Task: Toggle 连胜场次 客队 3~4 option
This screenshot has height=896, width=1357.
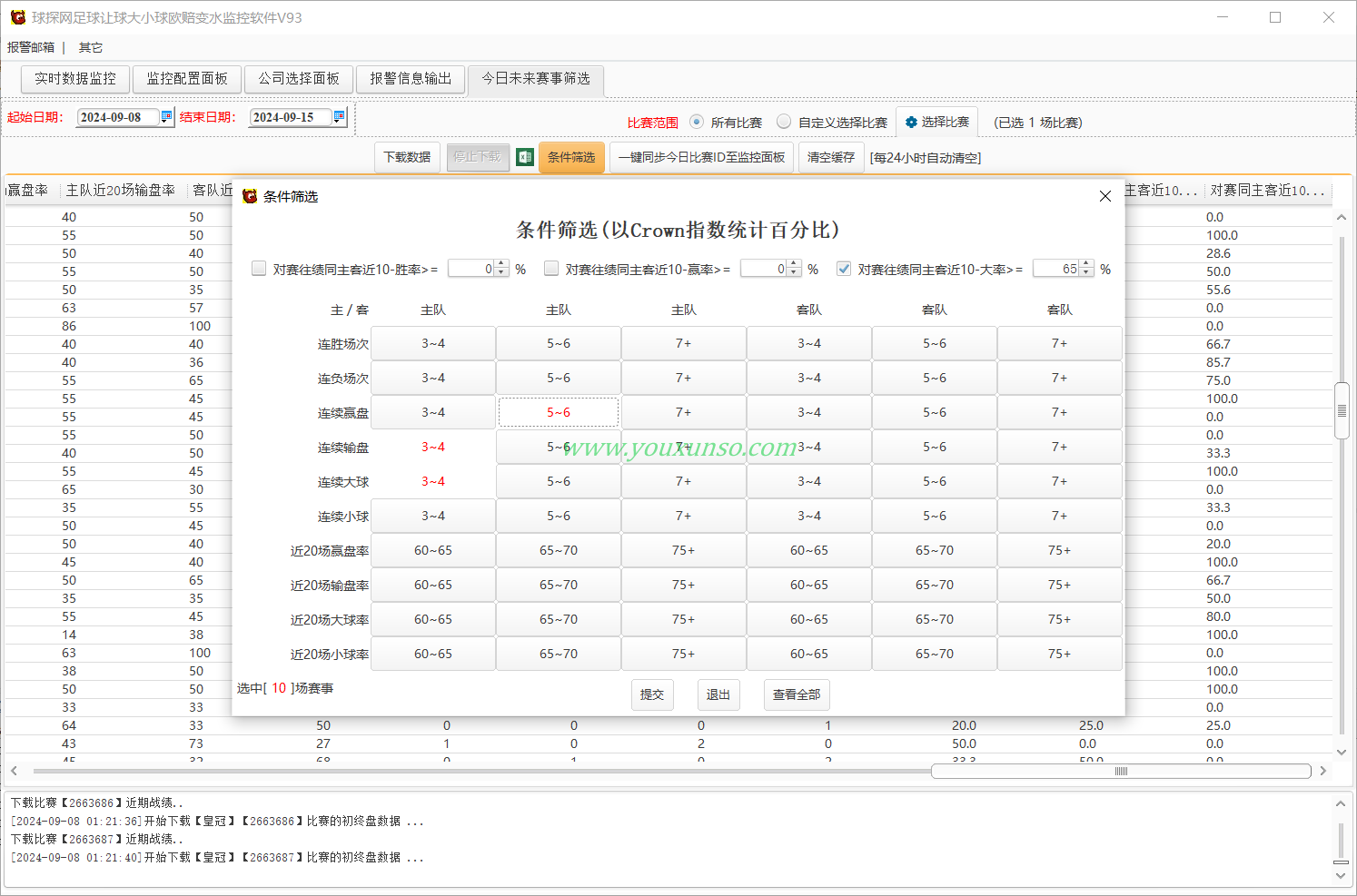Action: [x=809, y=344]
